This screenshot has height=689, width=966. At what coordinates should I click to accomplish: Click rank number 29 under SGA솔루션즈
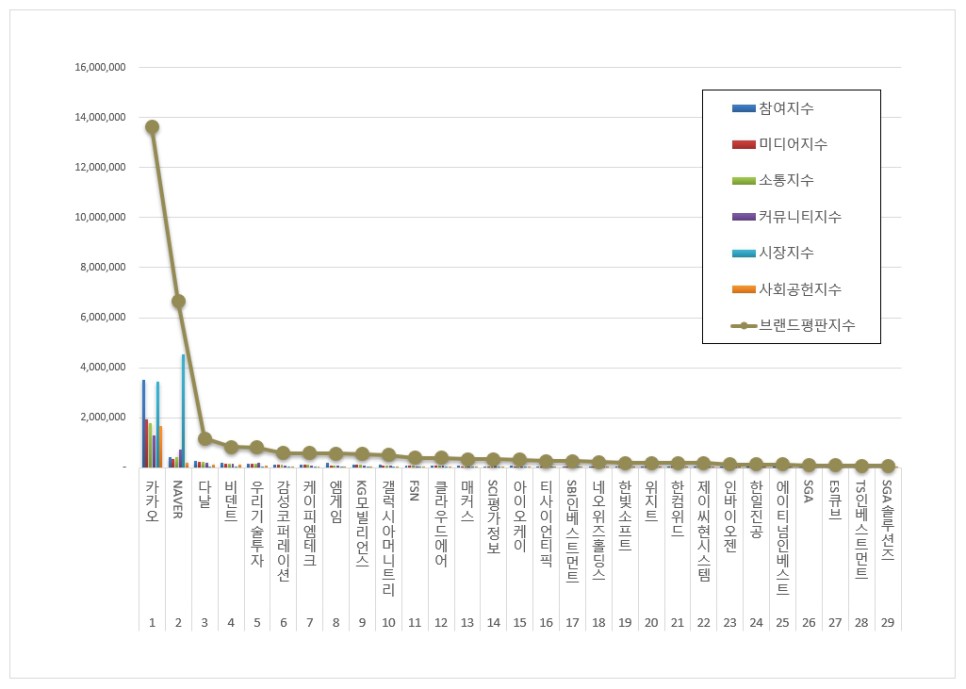click(x=887, y=622)
